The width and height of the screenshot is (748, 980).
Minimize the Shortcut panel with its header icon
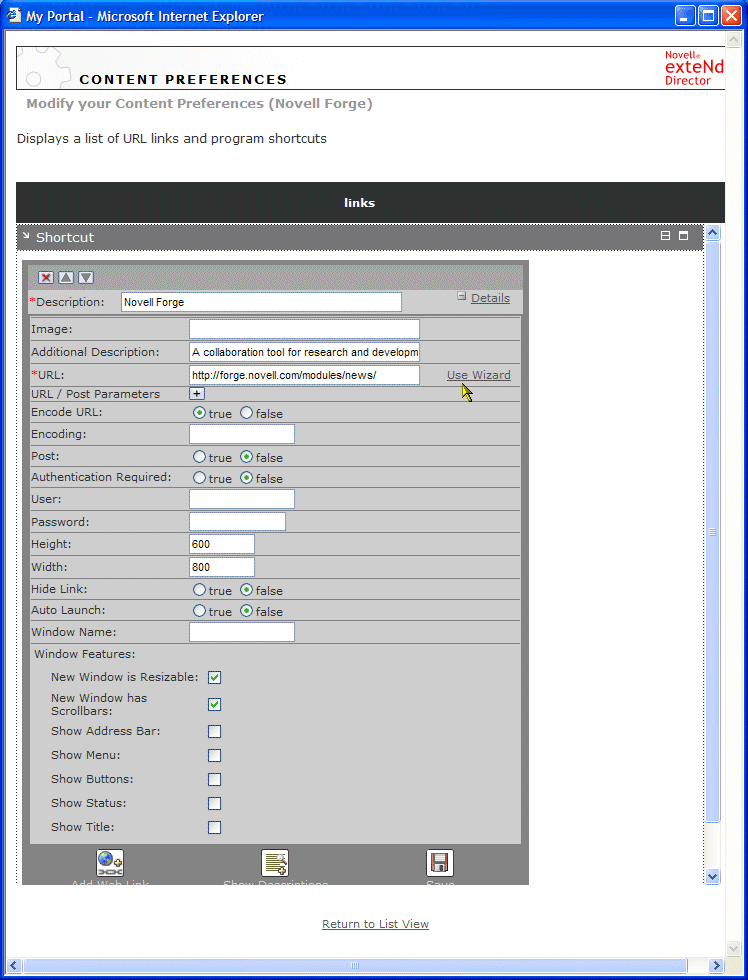coord(666,236)
